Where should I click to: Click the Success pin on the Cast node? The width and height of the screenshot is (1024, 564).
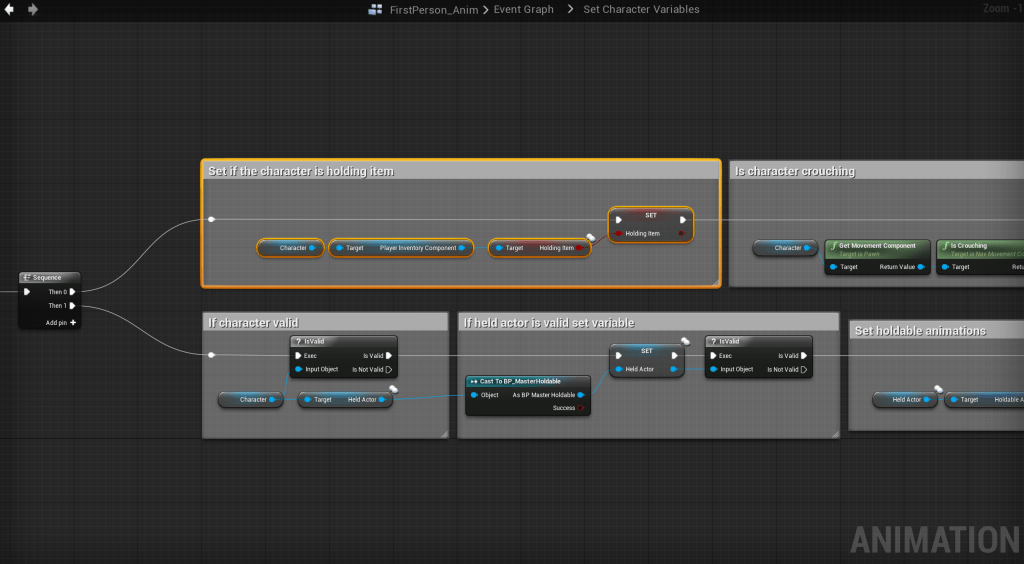coord(581,408)
